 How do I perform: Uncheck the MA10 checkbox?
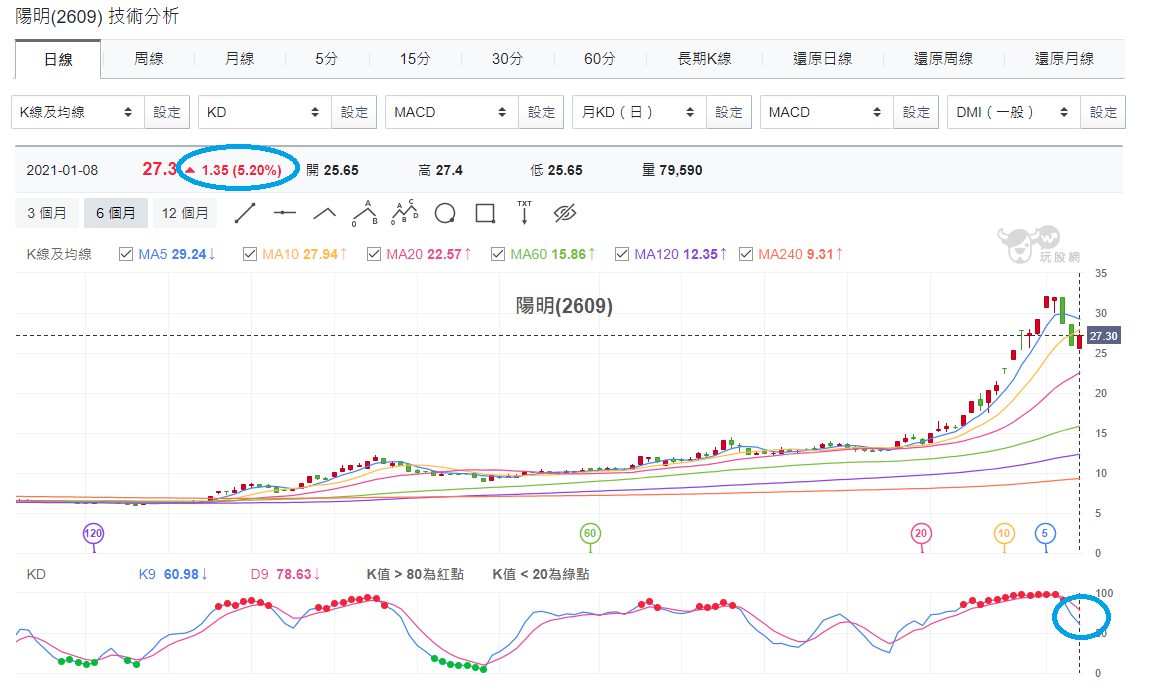[250, 254]
